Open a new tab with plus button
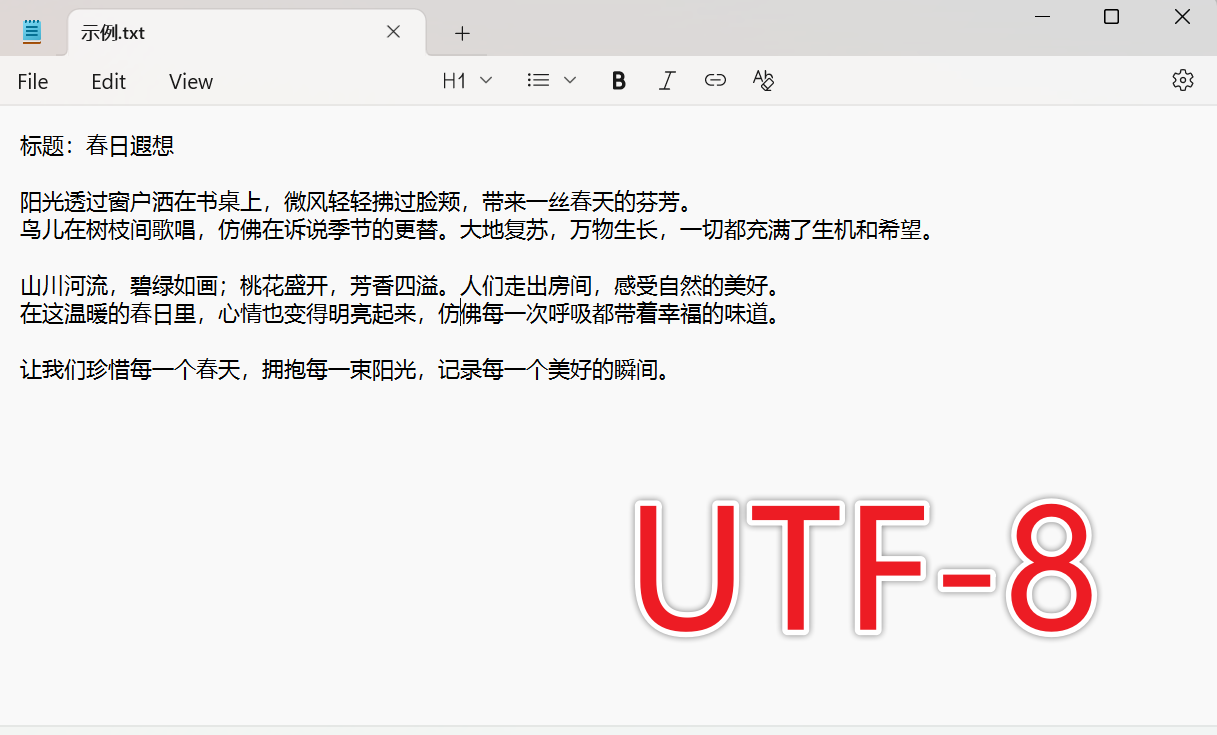This screenshot has width=1217, height=735. tap(461, 33)
